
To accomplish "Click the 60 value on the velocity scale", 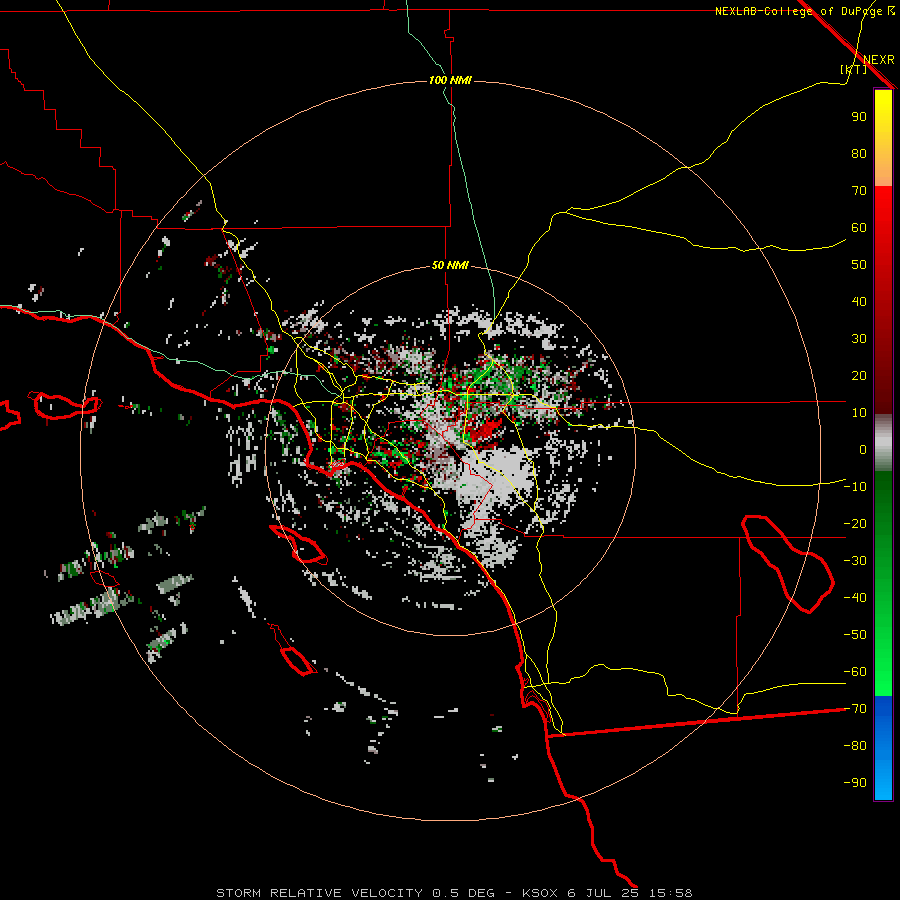I will 859,228.
